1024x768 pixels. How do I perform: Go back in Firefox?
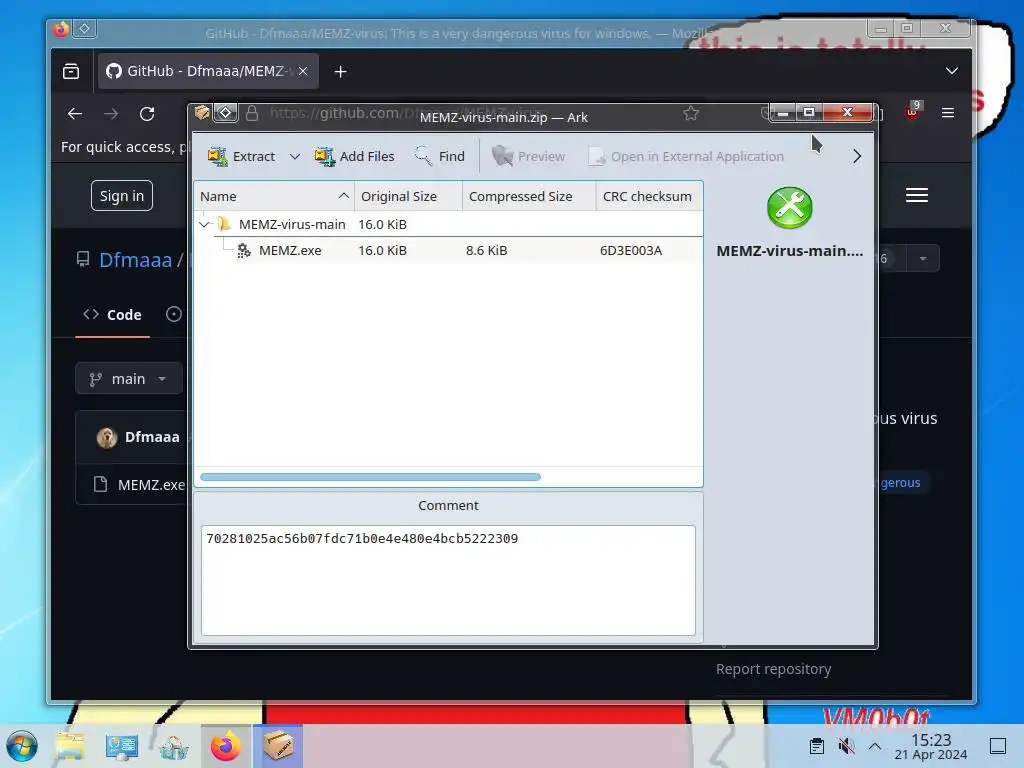(x=75, y=114)
